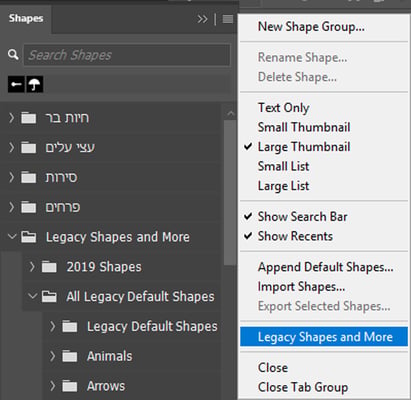Select the Arrows tree row label

click(x=106, y=386)
